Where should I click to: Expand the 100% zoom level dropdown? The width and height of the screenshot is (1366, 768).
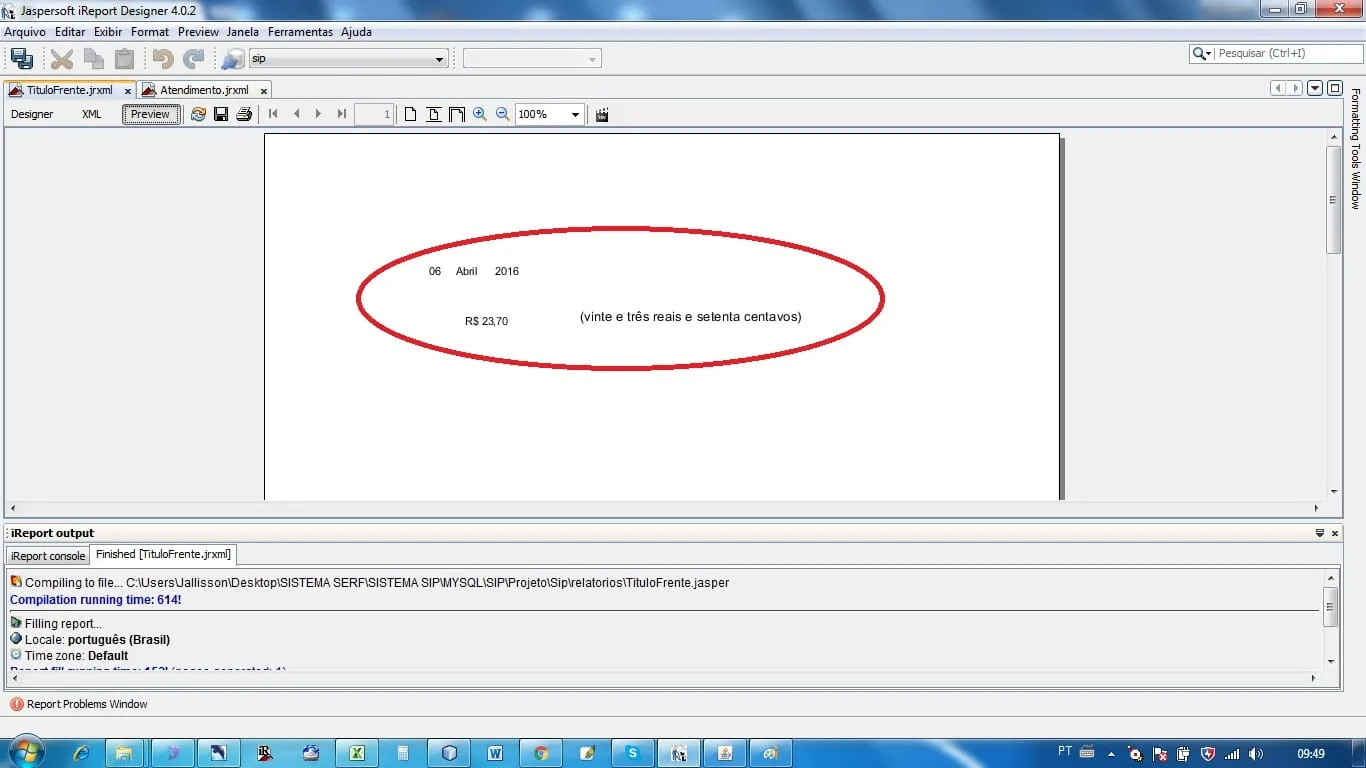[x=575, y=115]
